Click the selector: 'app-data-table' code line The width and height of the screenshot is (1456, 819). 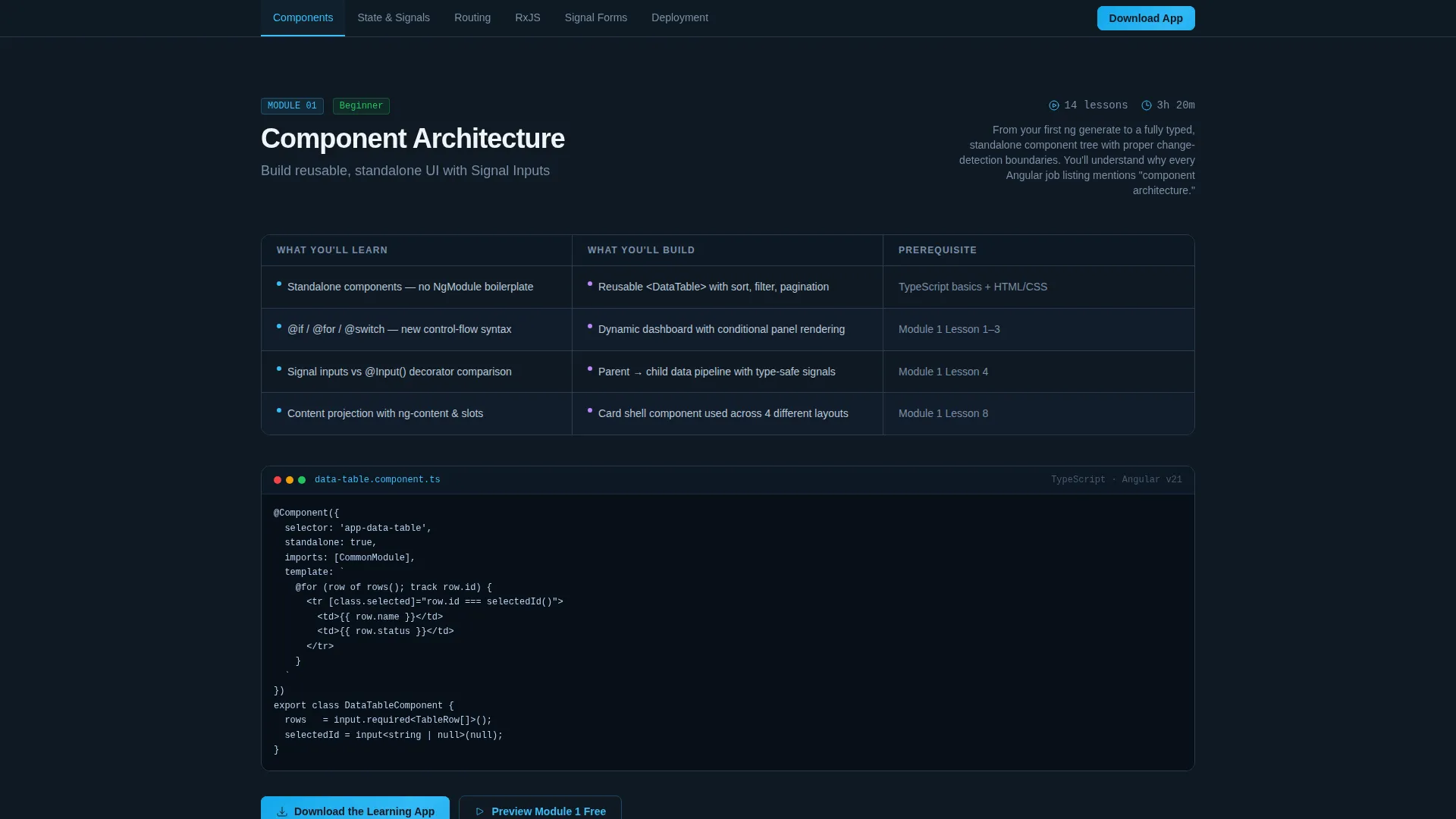point(358,528)
